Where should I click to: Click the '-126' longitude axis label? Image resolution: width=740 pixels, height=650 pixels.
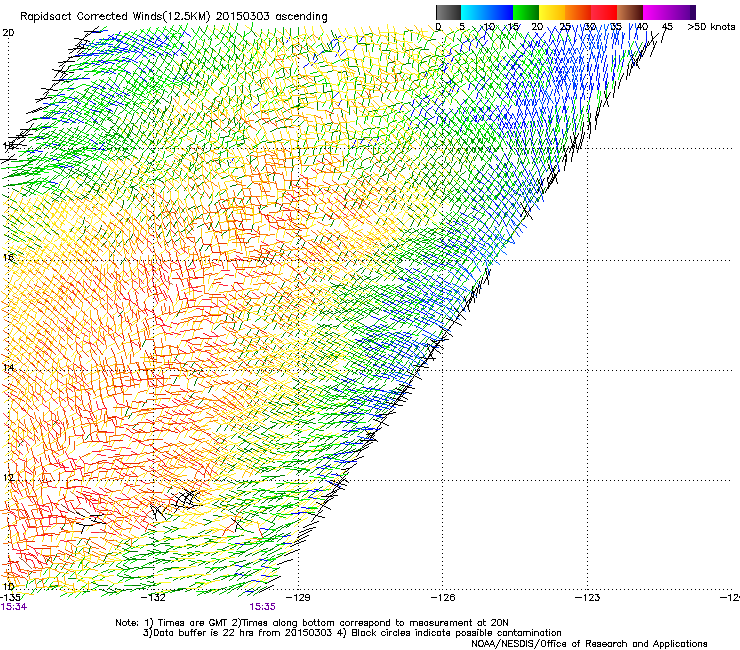coord(443,598)
